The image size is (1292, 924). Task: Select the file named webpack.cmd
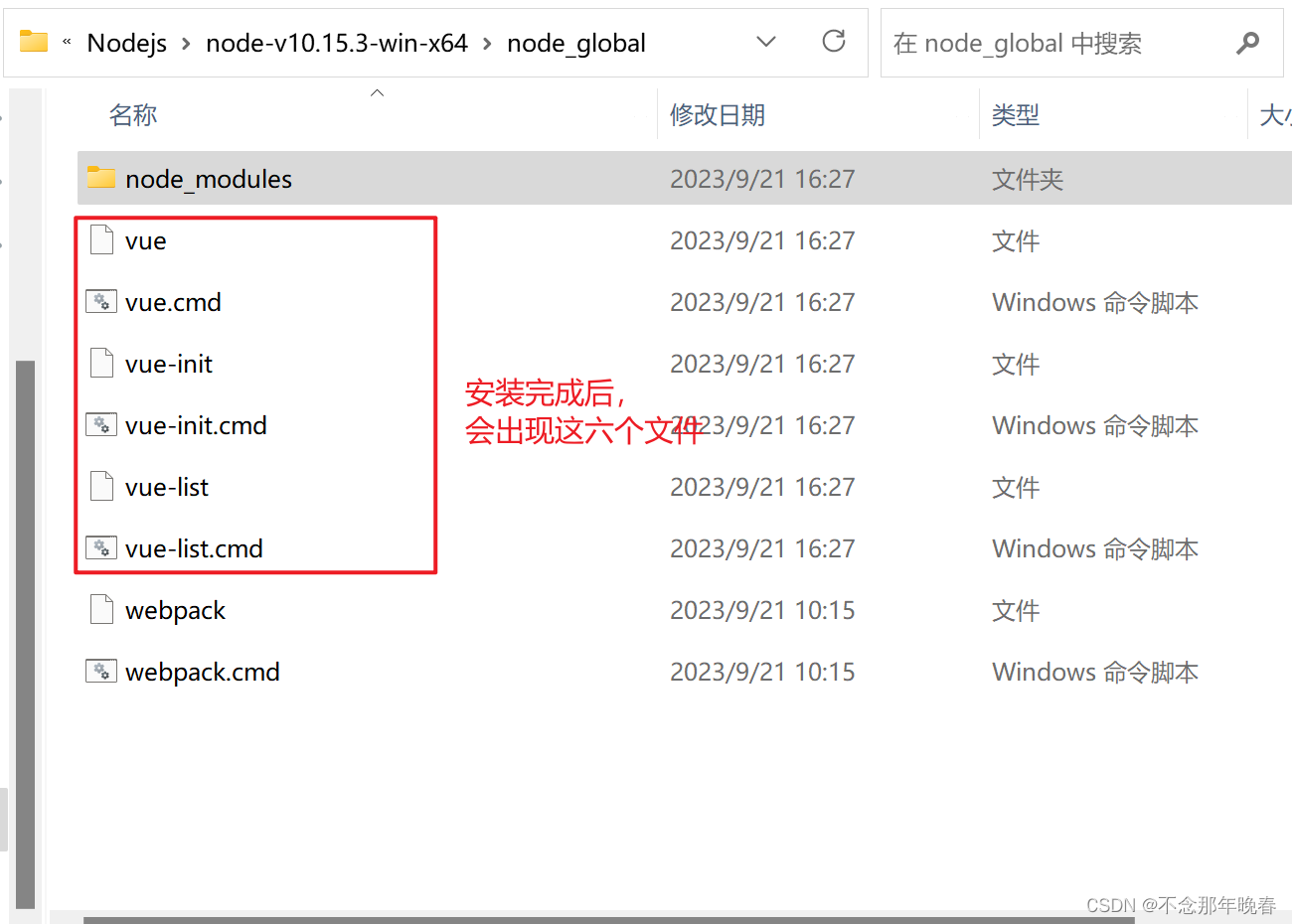click(203, 672)
